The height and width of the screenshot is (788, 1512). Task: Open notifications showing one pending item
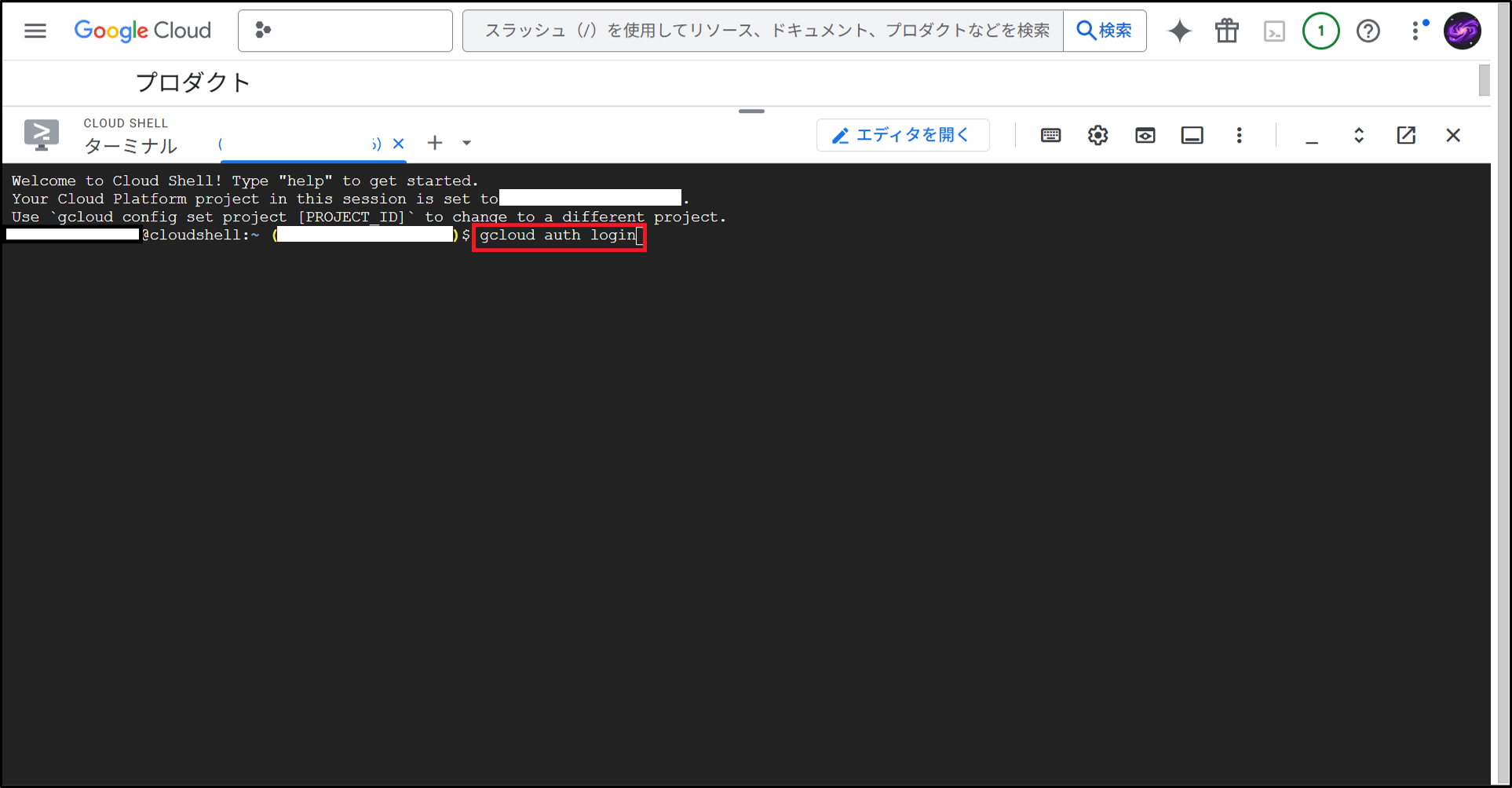(x=1321, y=31)
